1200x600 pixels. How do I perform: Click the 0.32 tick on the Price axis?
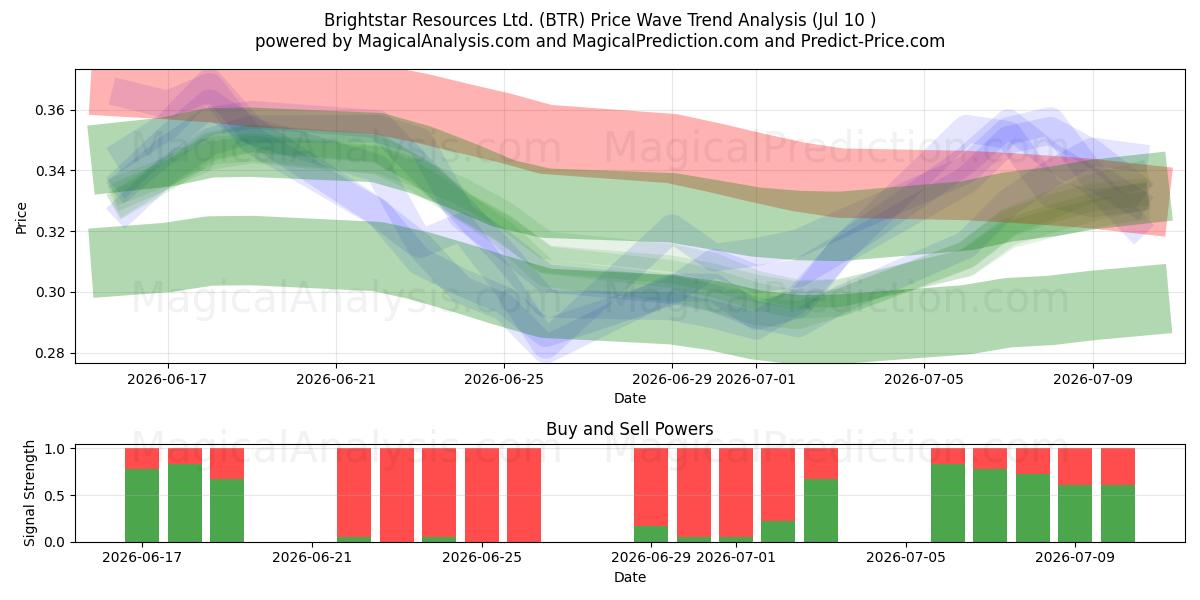[x=51, y=232]
